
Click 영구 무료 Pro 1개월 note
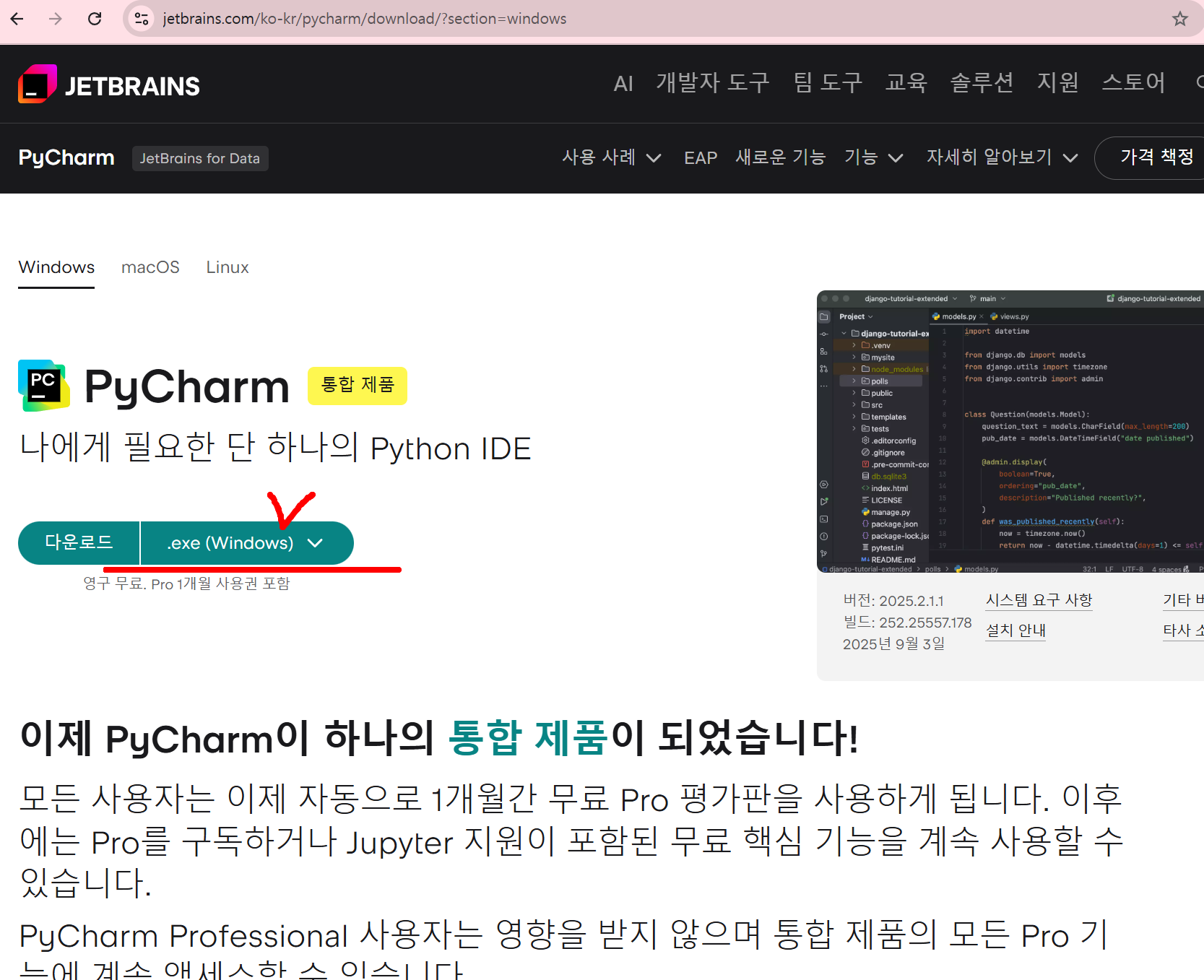[x=186, y=584]
